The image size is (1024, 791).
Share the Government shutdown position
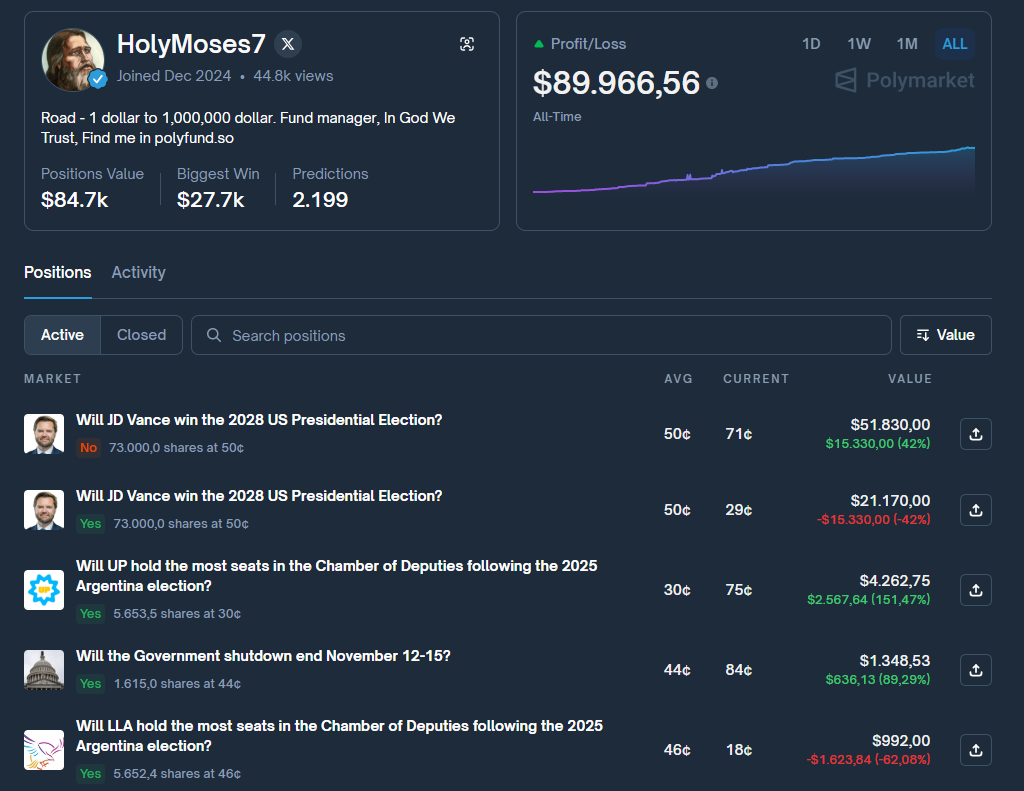976,670
